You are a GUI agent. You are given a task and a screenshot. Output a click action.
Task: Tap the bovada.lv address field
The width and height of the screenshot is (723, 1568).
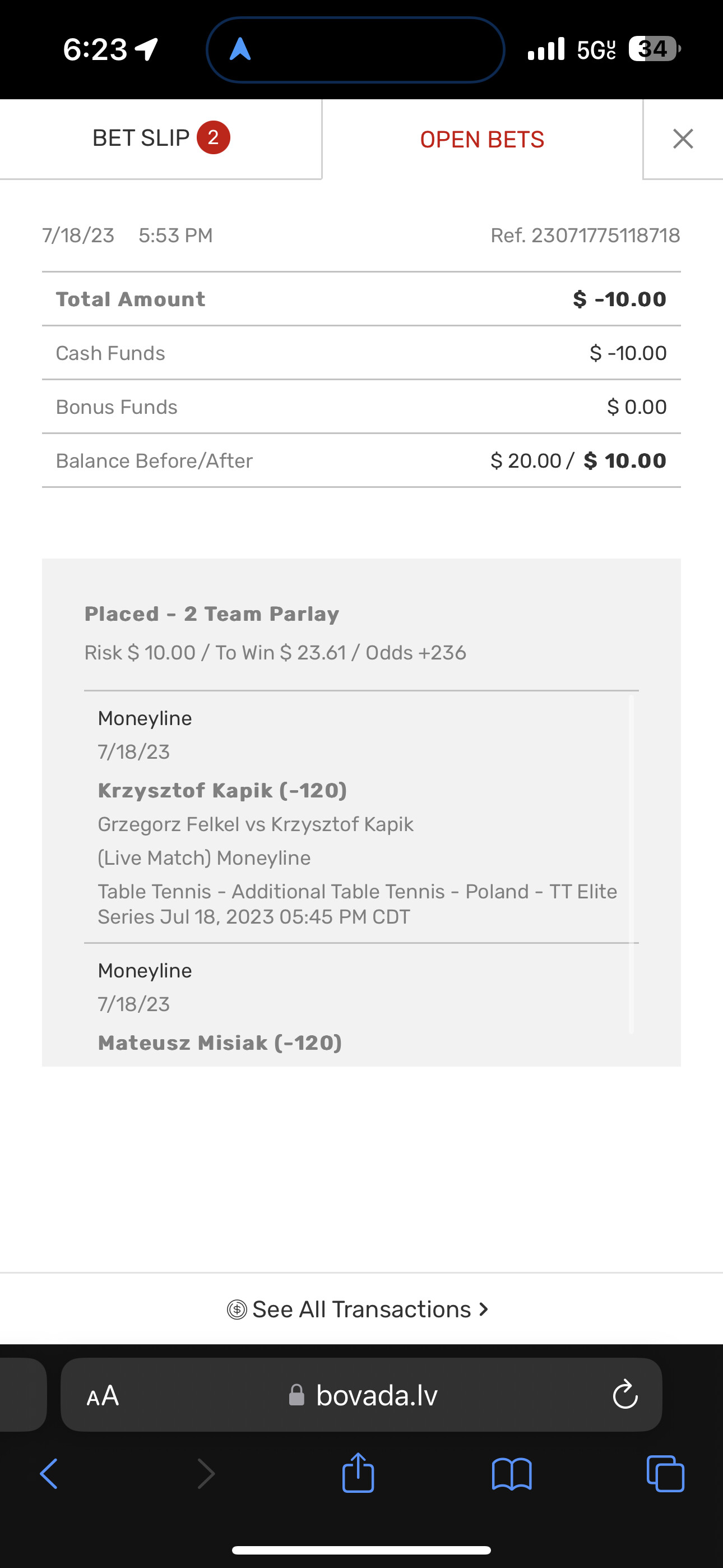(376, 1395)
